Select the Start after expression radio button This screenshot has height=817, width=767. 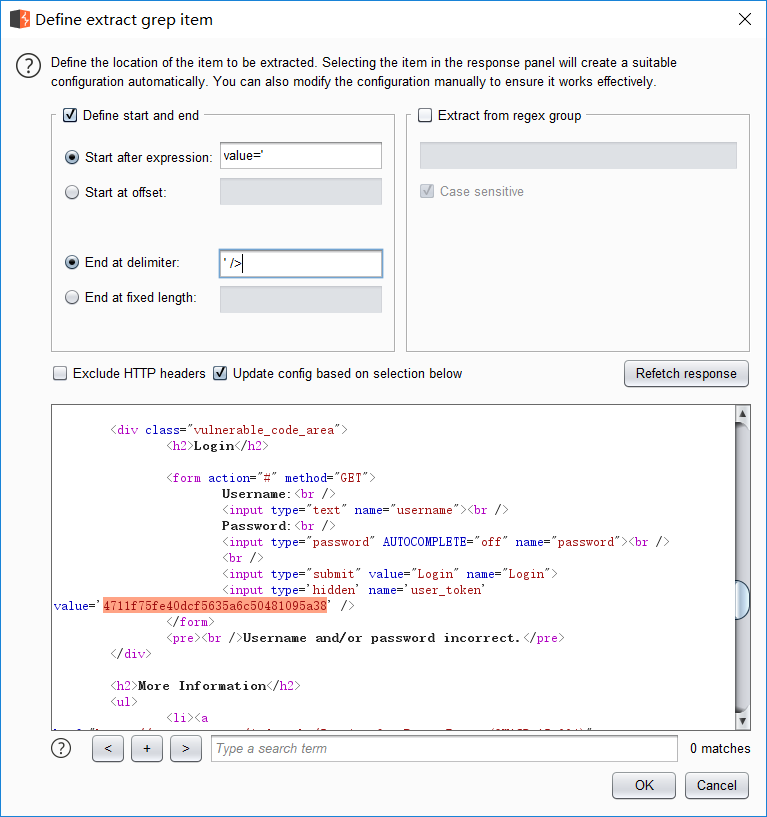click(72, 157)
